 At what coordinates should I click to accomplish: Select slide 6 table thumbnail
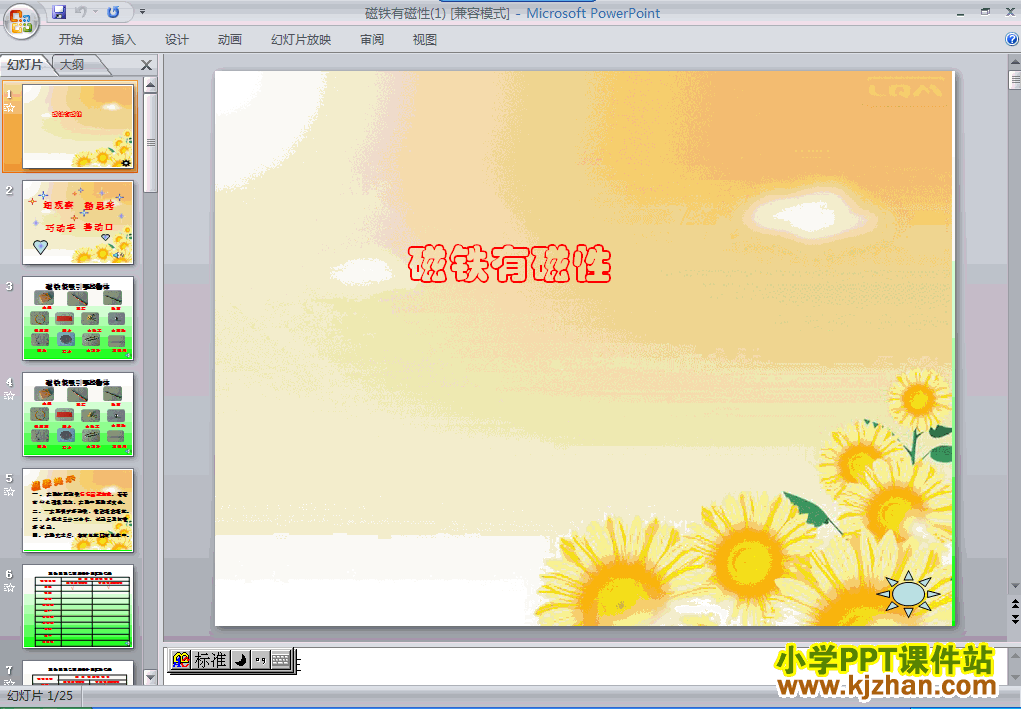coord(78,606)
